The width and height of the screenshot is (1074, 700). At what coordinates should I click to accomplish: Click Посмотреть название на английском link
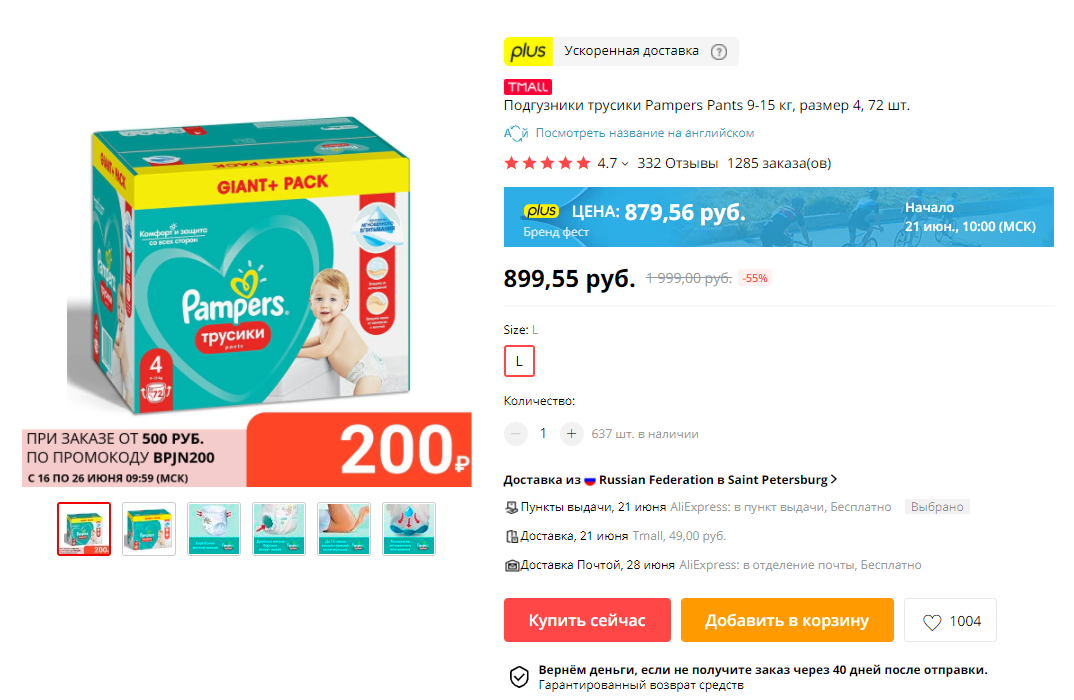pyautogui.click(x=645, y=133)
